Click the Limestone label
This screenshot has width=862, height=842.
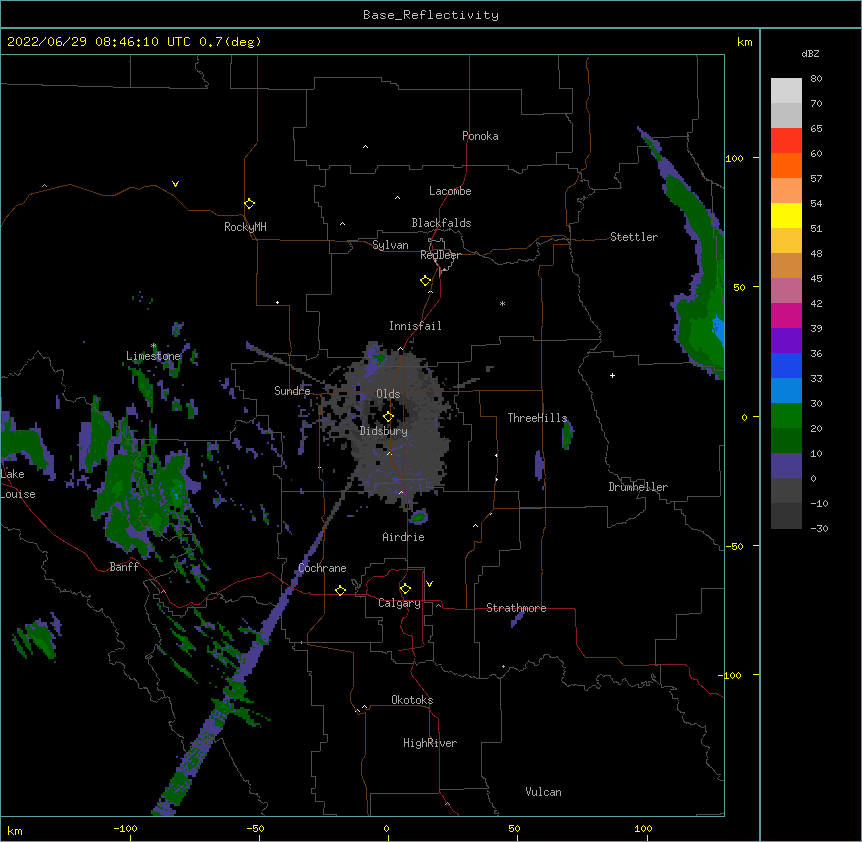pyautogui.click(x=153, y=356)
